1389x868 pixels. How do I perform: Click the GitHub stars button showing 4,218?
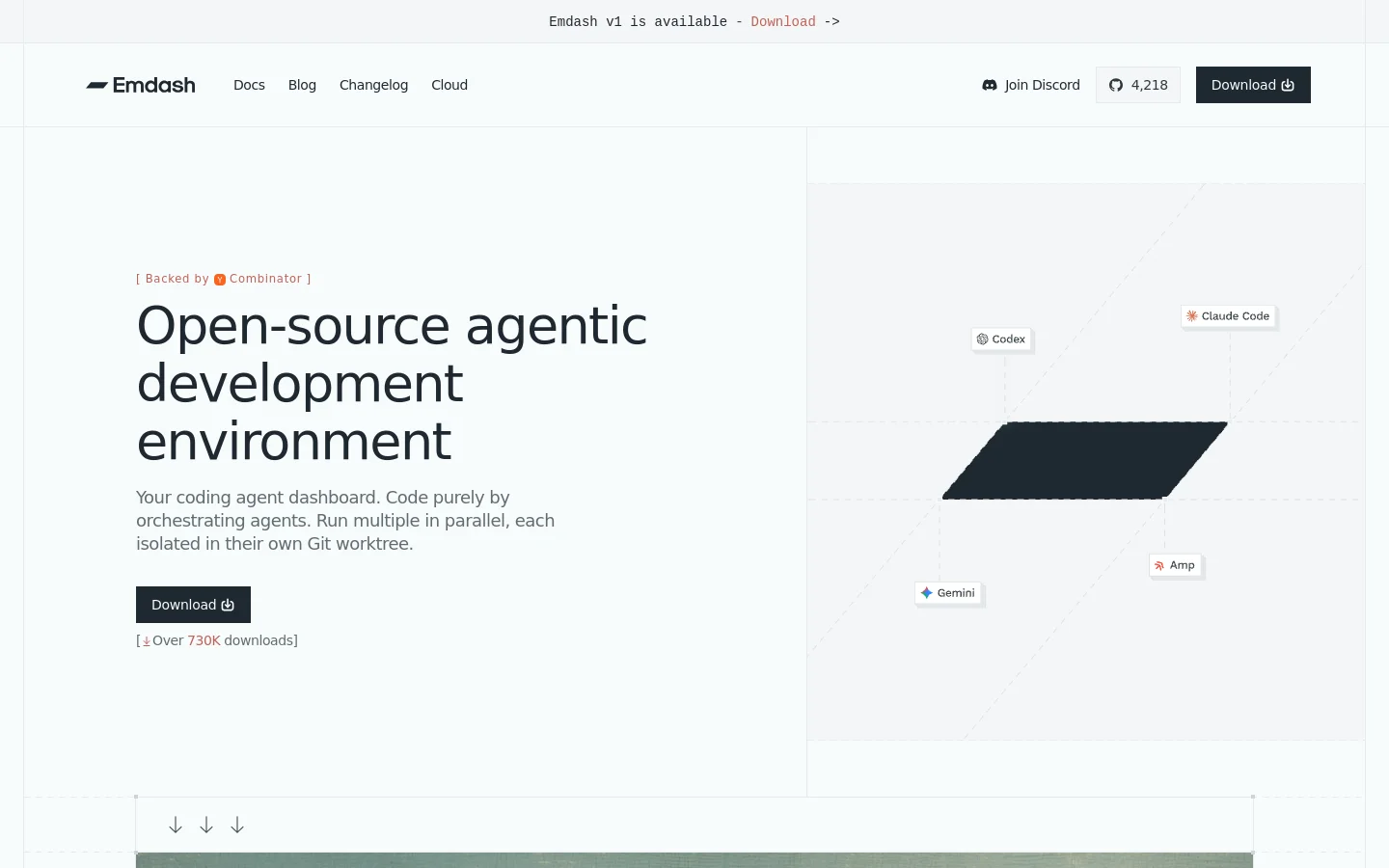[1138, 85]
